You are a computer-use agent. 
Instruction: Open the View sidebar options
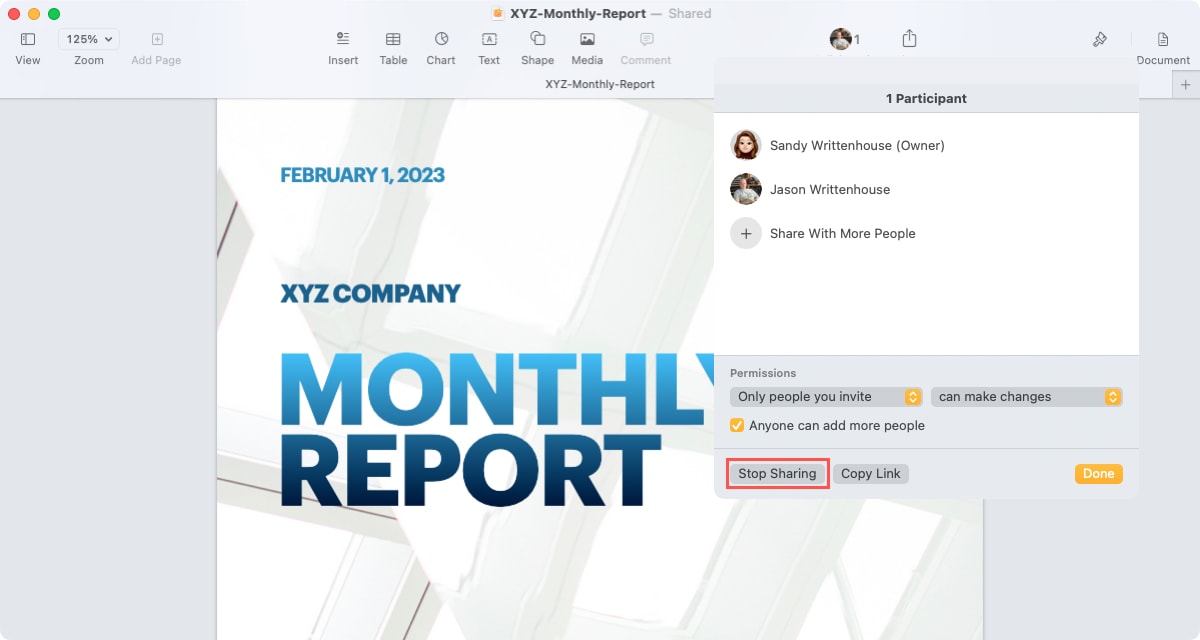pos(28,39)
